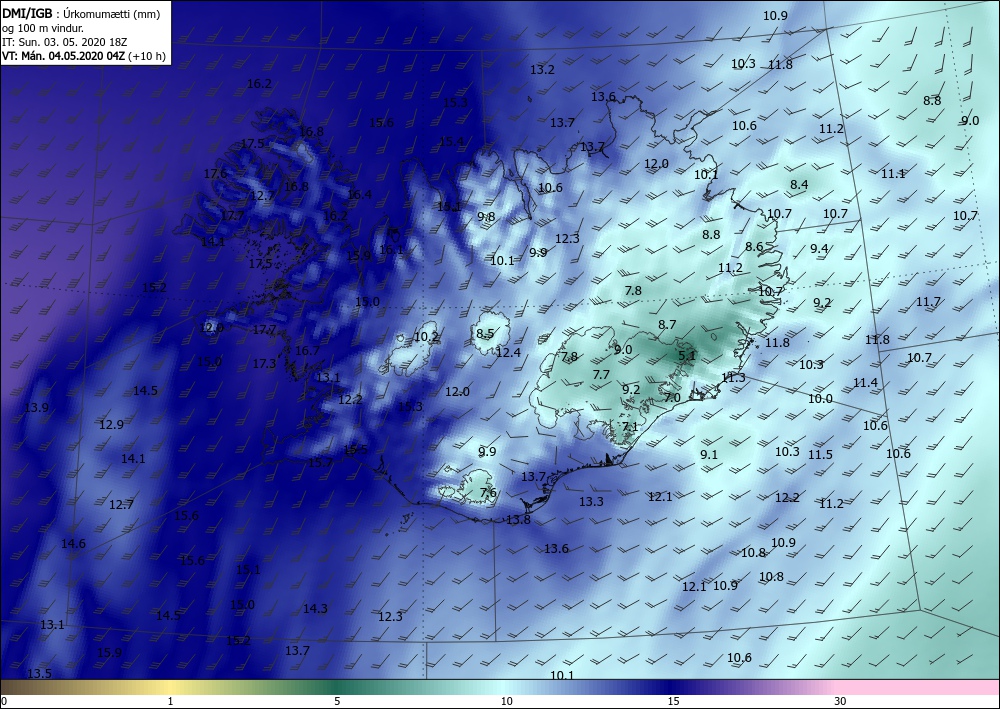Select the valid time 'VT: Mán. 04.05.2020 04Z'
This screenshot has width=1000, height=709.
tap(64, 56)
